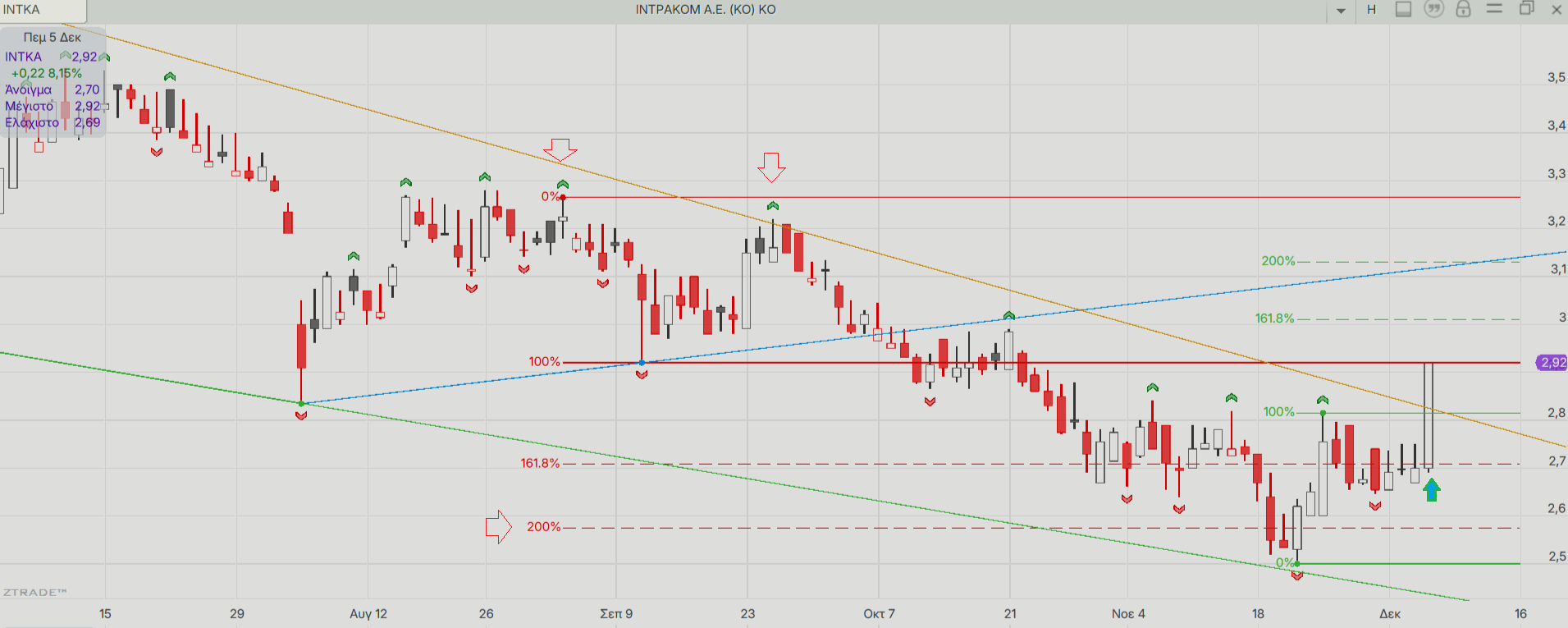Screen dimensions: 1568x628
Task: Select the green 200% Fibonacci label
Action: [x=1278, y=260]
